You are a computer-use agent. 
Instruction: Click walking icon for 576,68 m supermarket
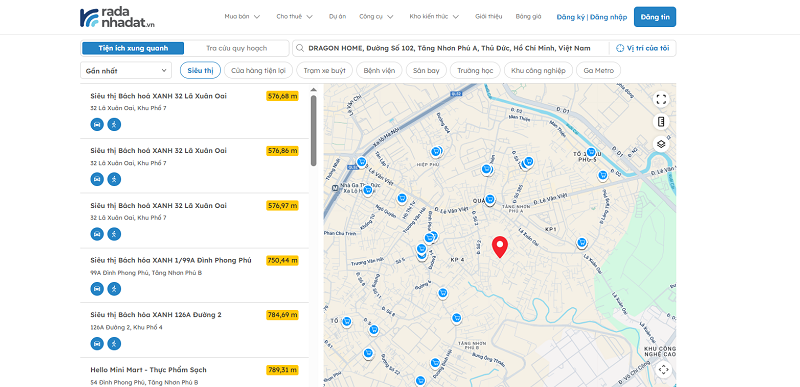point(114,124)
